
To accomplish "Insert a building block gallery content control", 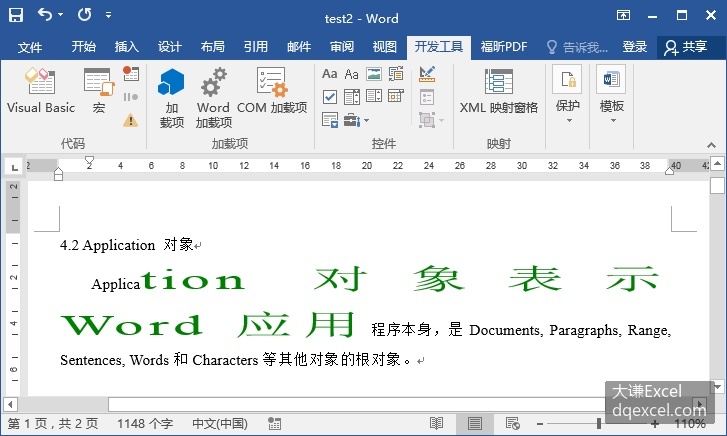I will click(395, 74).
